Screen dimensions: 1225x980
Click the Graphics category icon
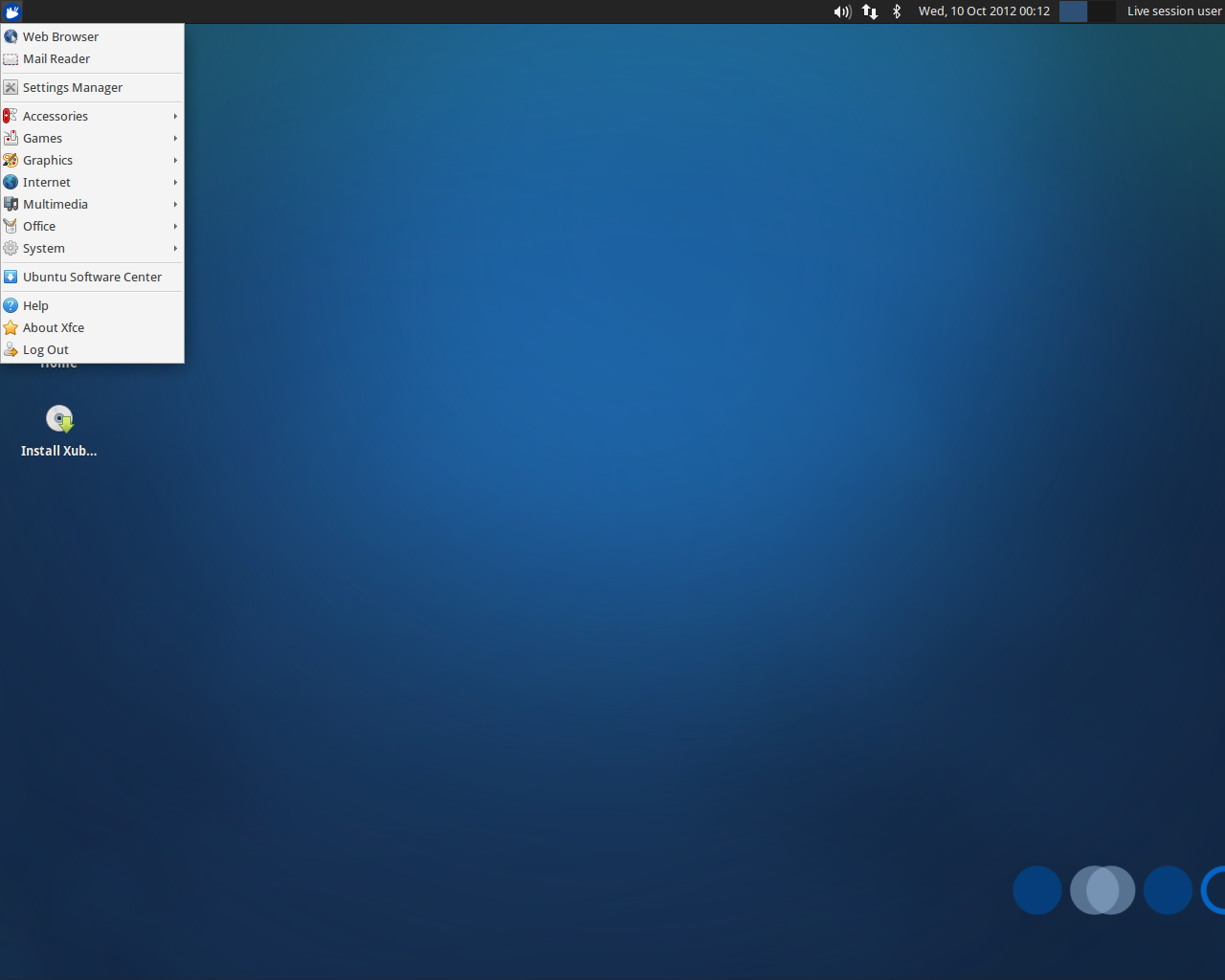(11, 160)
